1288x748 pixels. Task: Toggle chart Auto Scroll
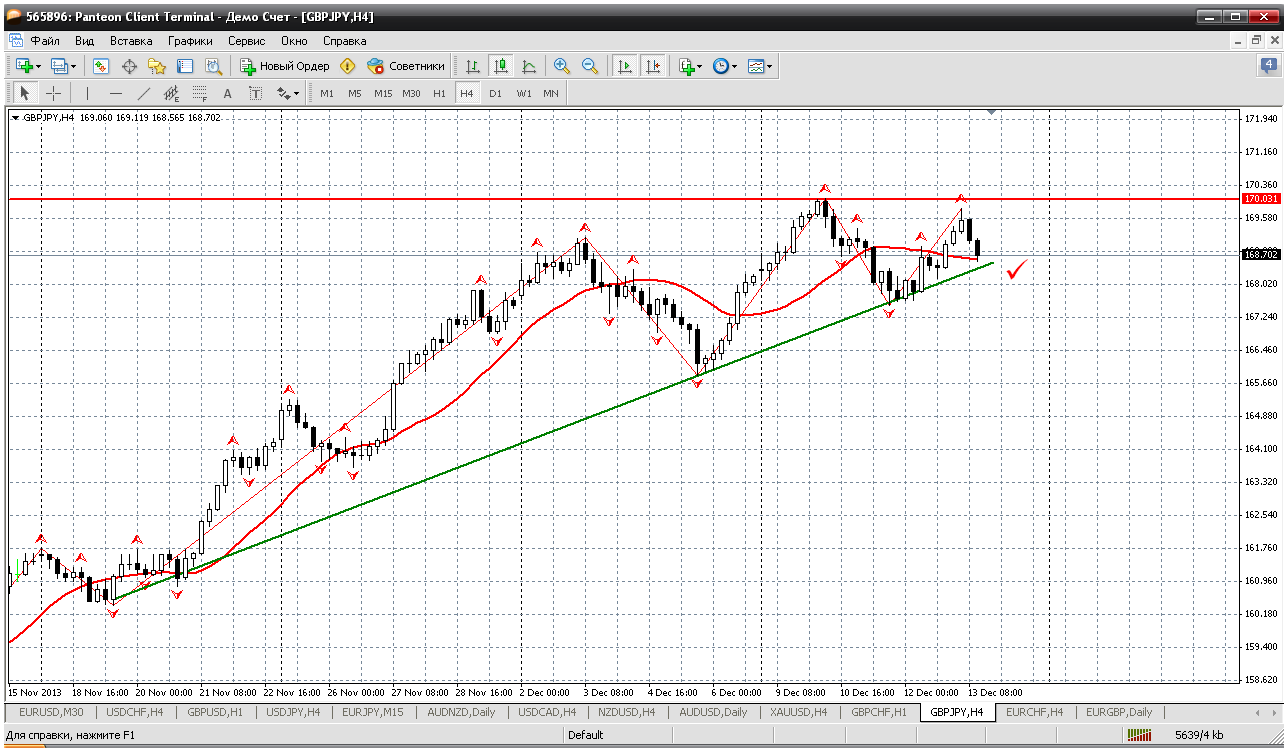(x=625, y=66)
